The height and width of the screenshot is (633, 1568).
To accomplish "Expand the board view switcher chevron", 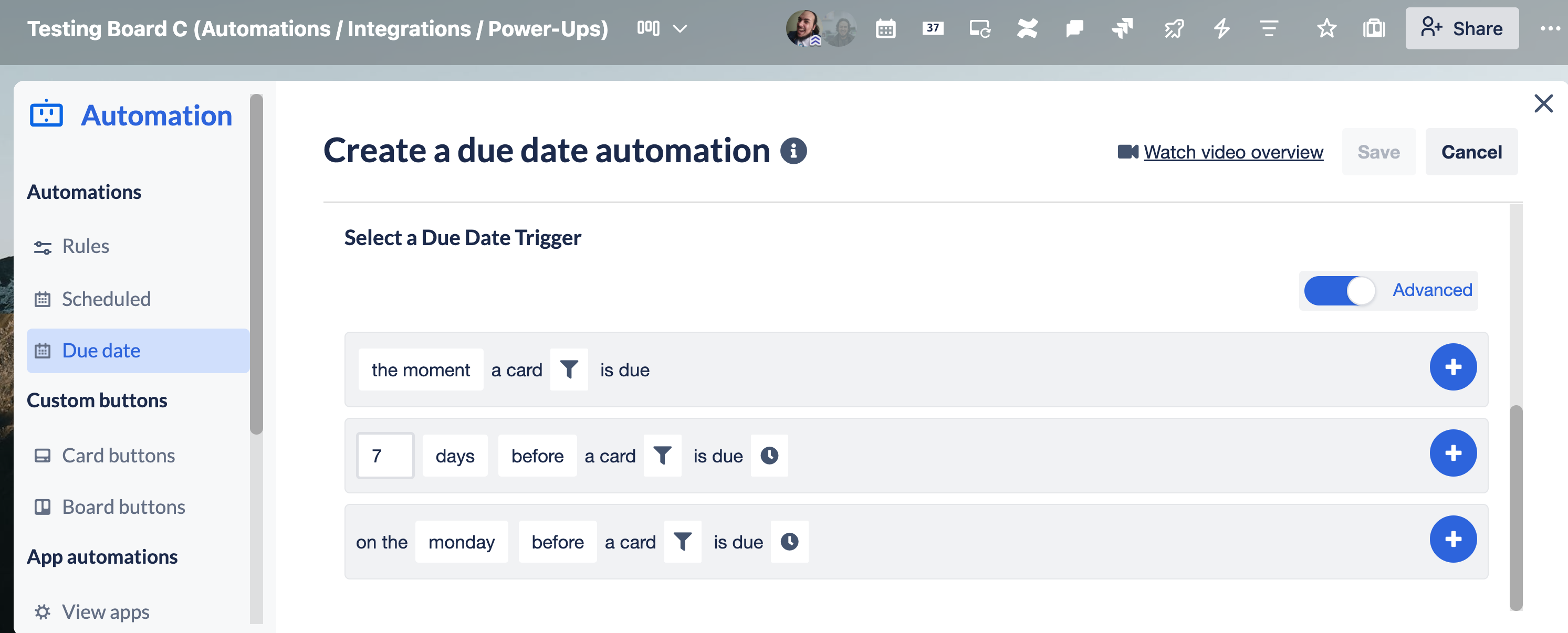I will (x=680, y=29).
